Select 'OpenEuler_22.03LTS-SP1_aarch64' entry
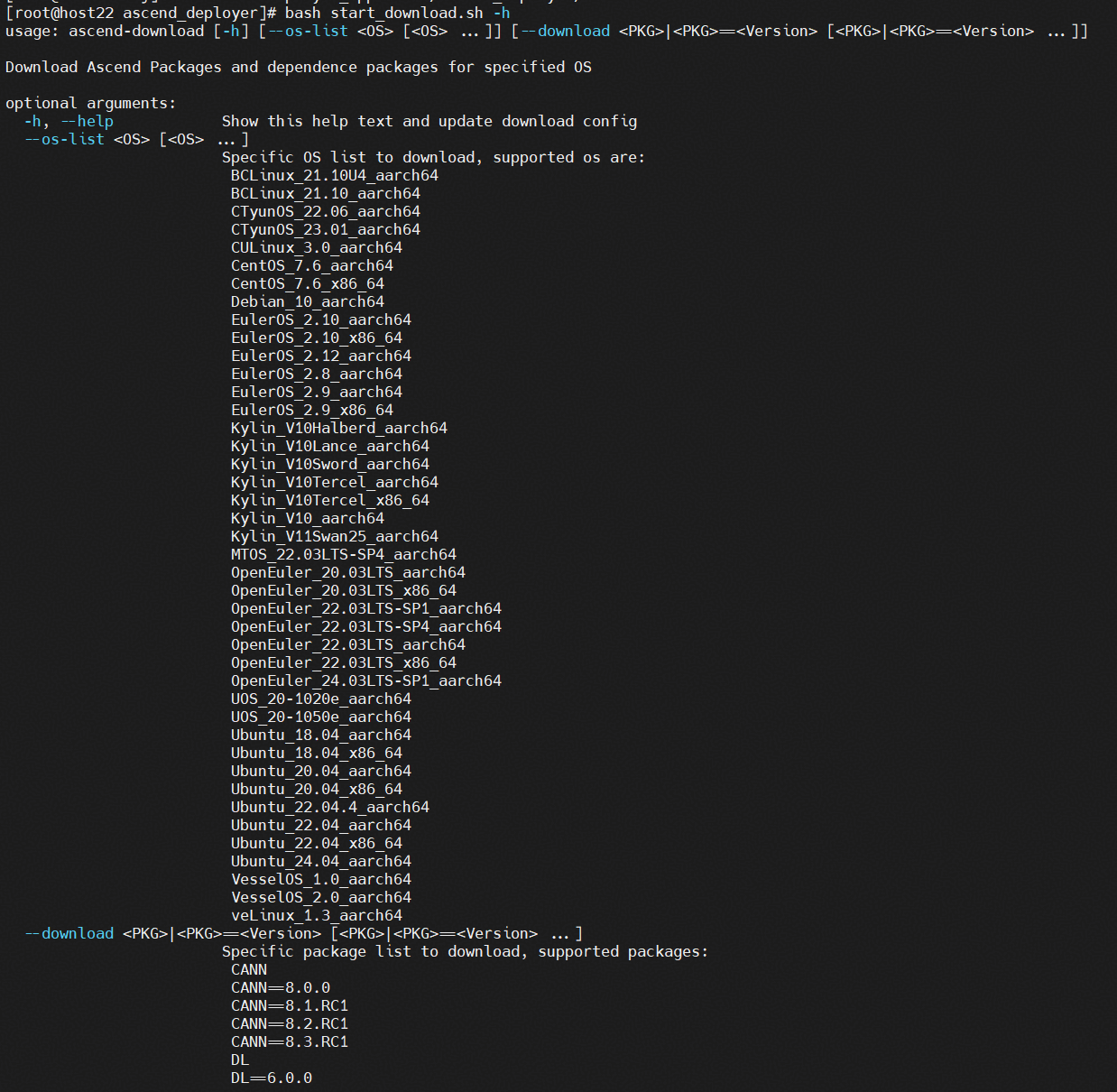Screen dimensions: 1117x1092 [x=366, y=608]
